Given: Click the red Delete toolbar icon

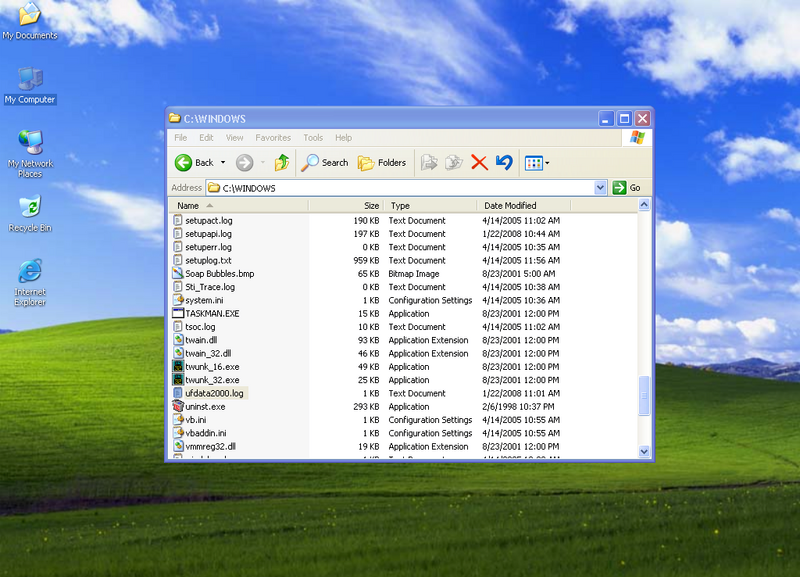Looking at the screenshot, I should 479,163.
